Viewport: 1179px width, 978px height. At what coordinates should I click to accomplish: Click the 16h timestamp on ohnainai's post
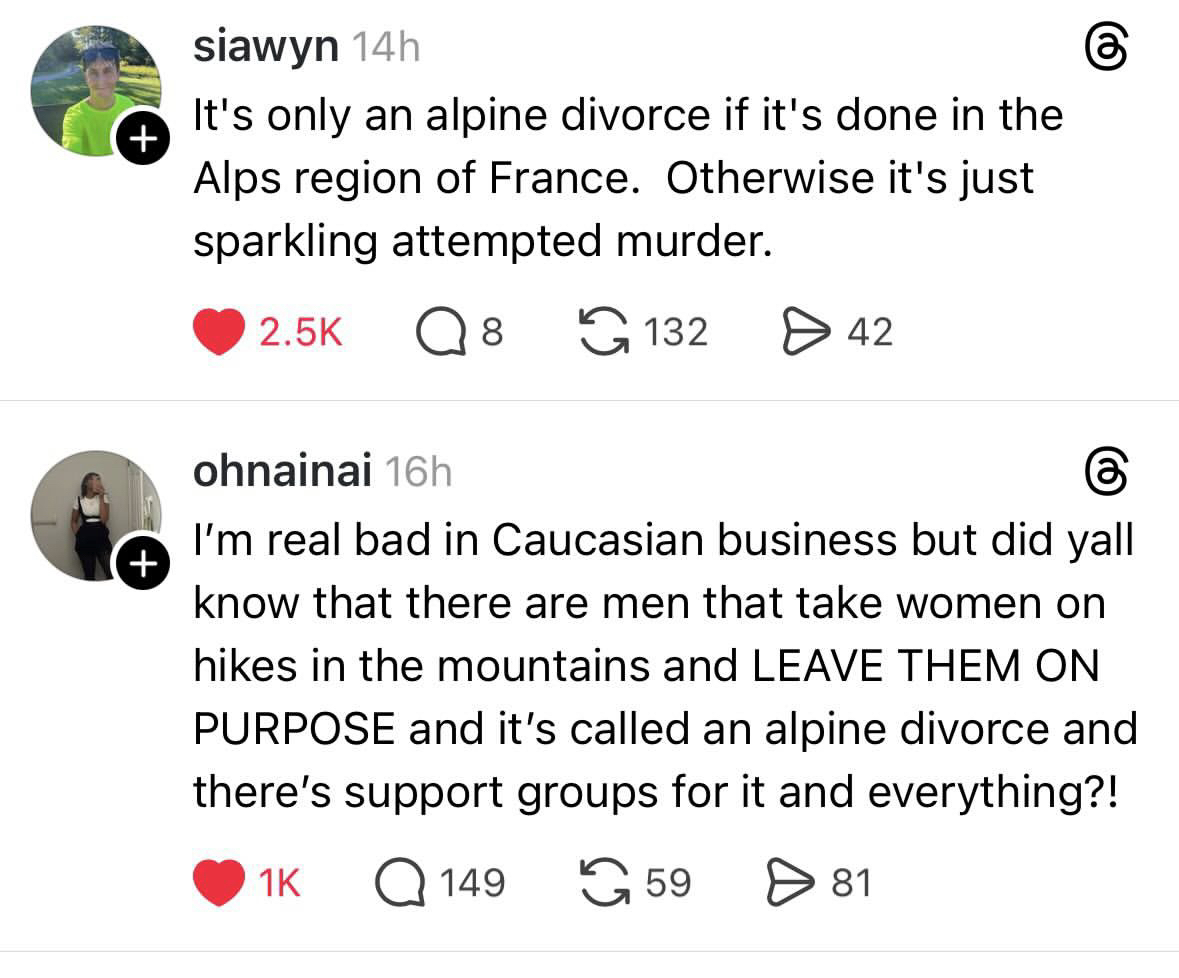point(418,472)
